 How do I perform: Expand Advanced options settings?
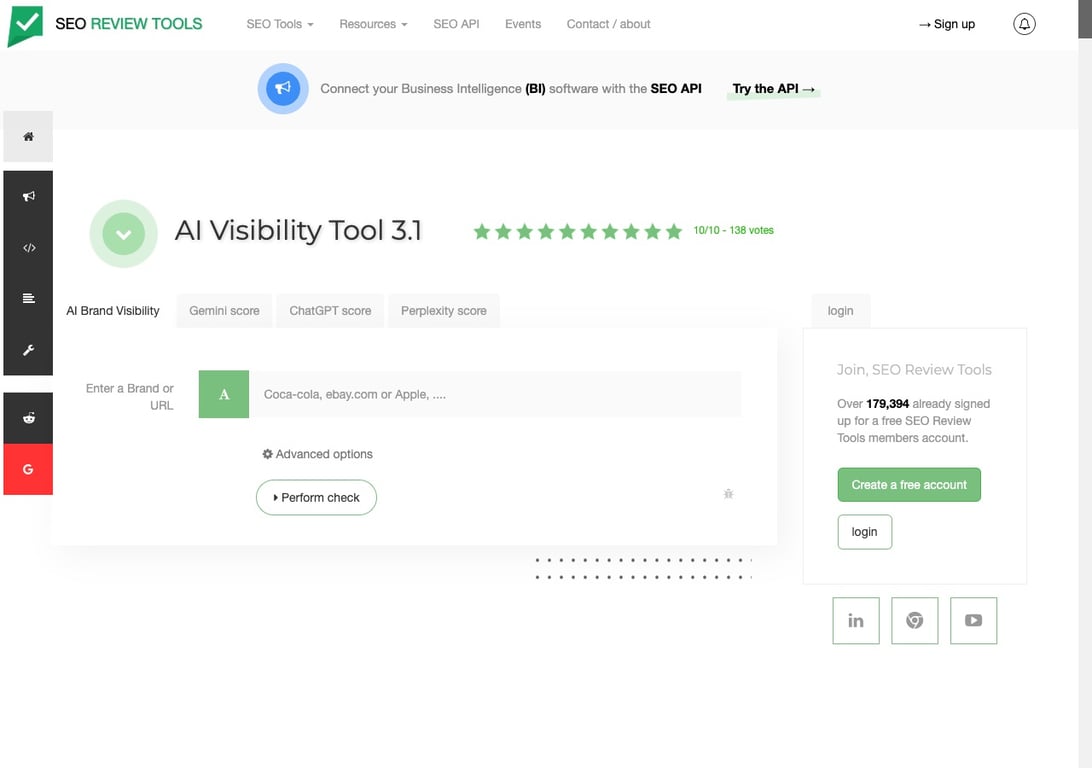tap(318, 454)
